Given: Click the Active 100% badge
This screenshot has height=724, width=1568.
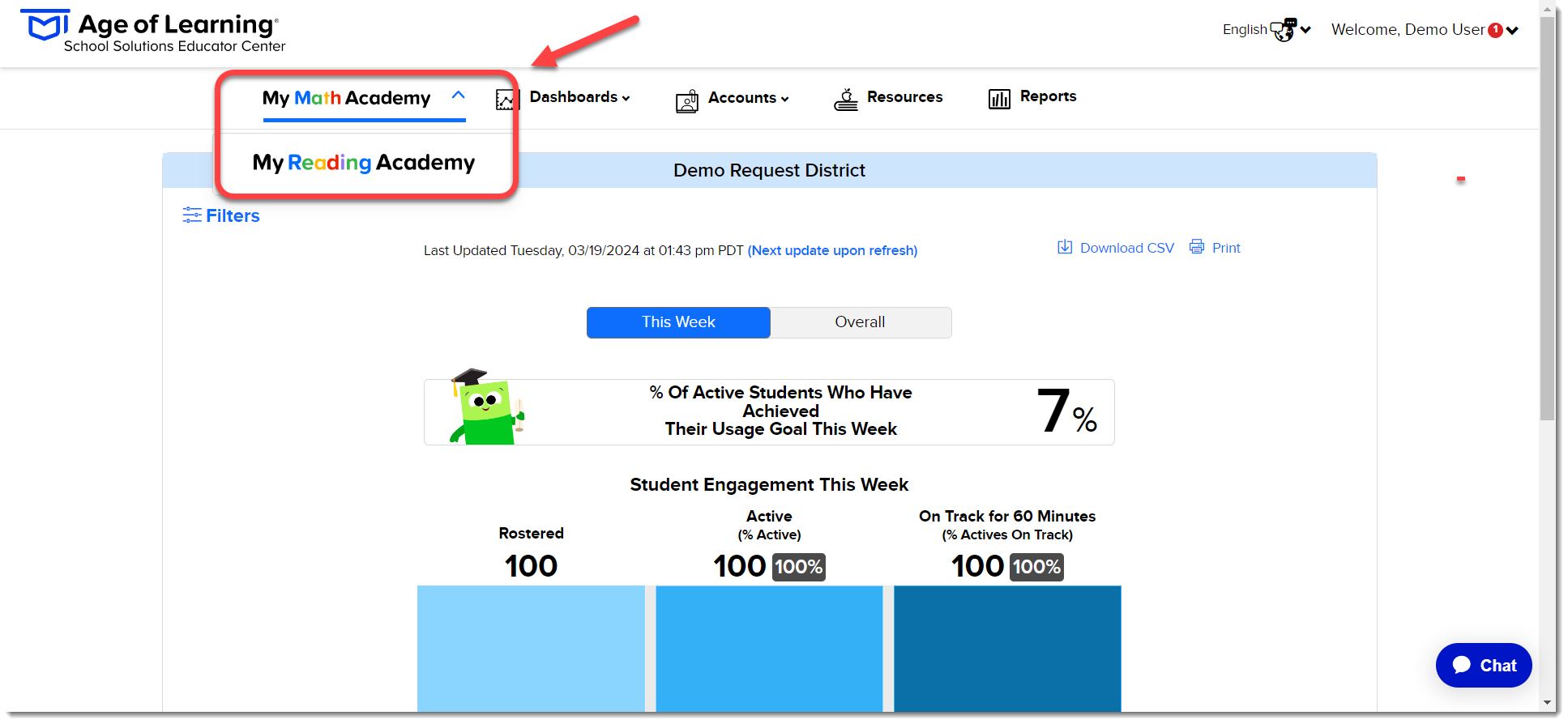Looking at the screenshot, I should pos(799,567).
